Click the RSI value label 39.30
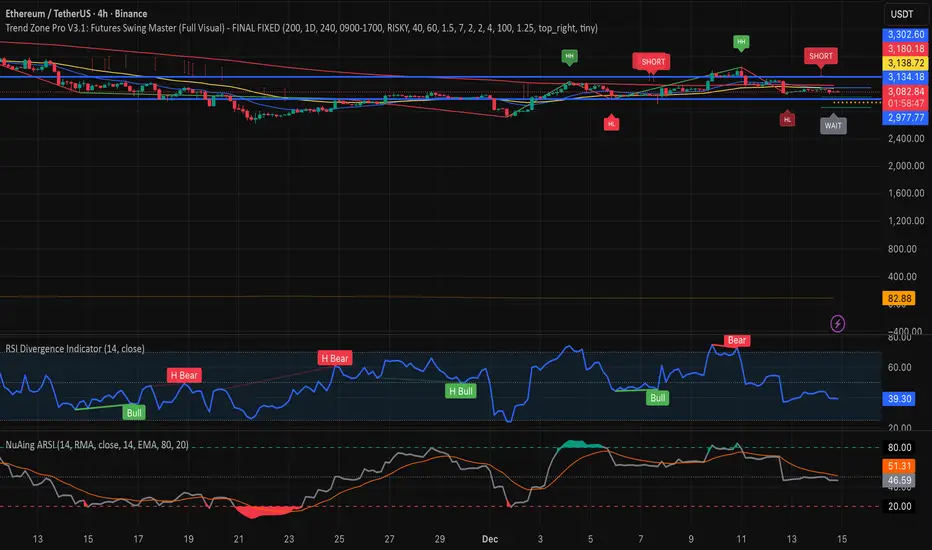The width and height of the screenshot is (932, 550). [904, 397]
